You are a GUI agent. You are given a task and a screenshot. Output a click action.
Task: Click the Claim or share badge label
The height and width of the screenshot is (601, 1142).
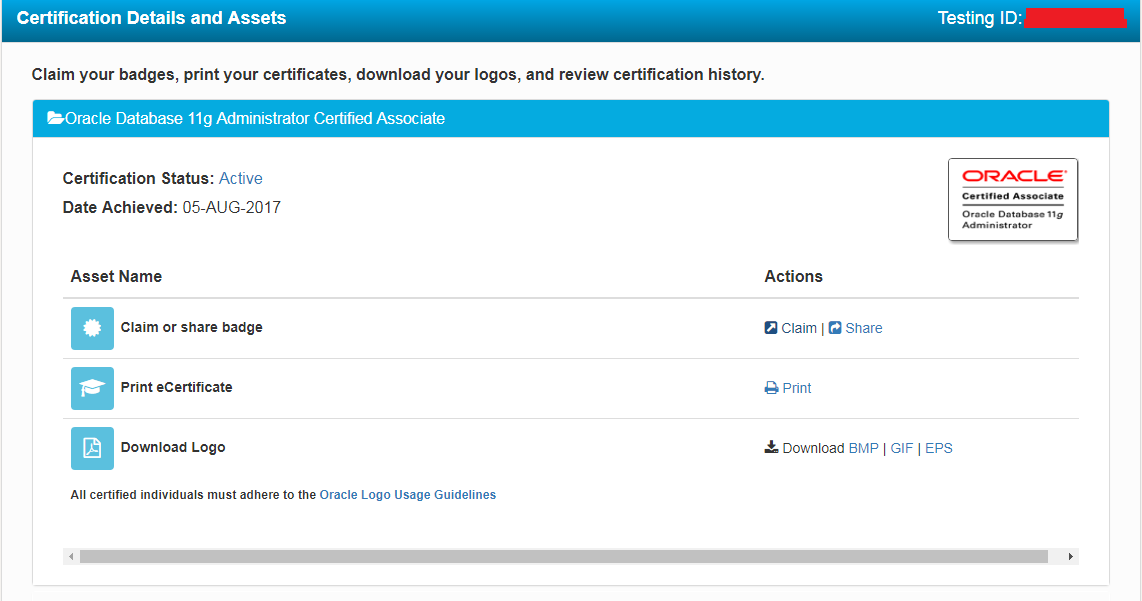(x=192, y=328)
